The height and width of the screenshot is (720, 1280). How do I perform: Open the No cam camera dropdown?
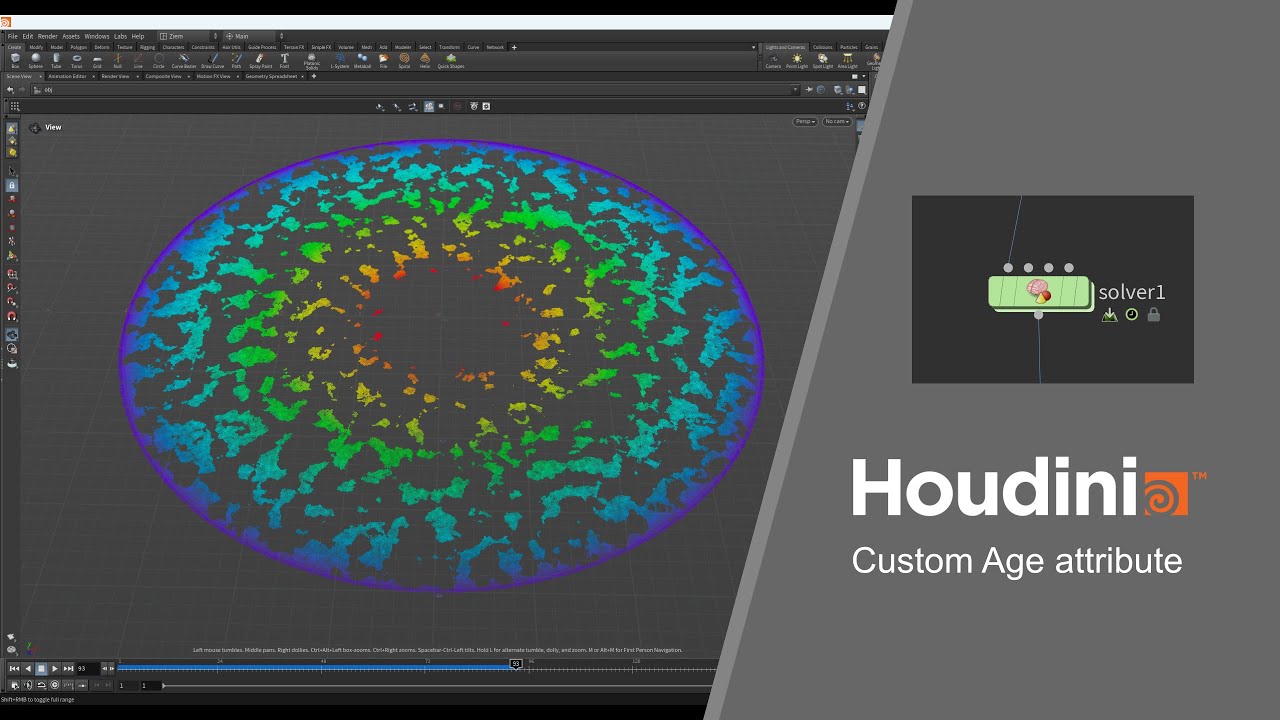click(836, 122)
